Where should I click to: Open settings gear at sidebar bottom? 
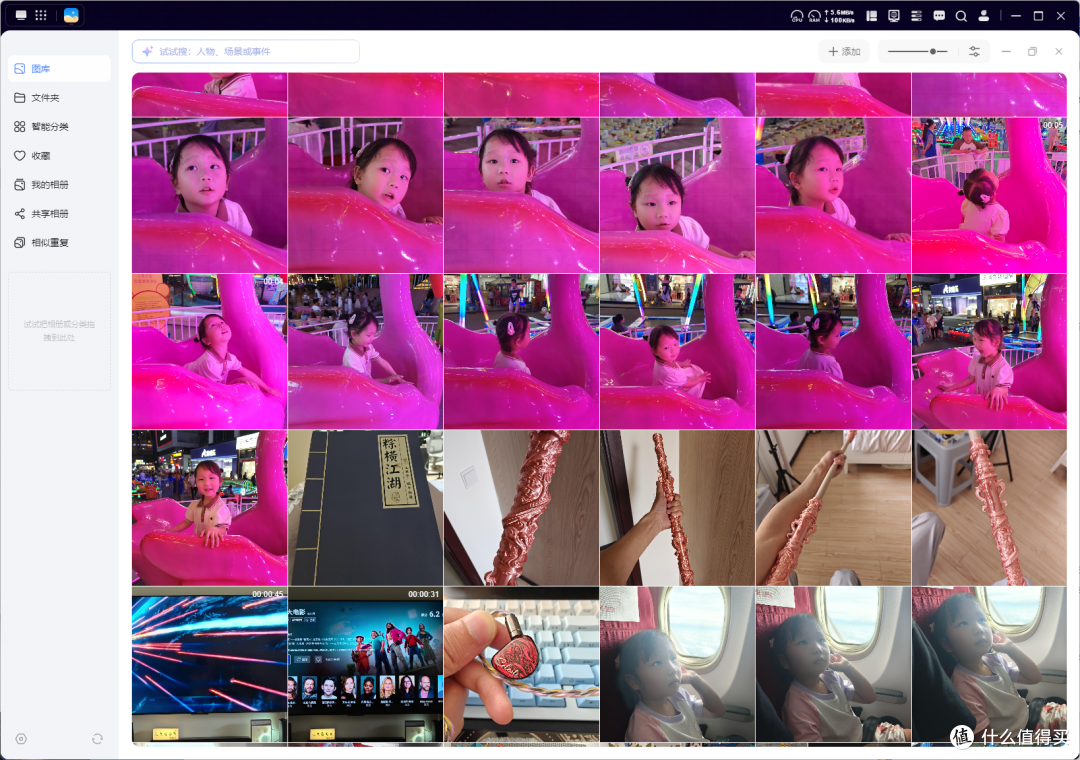click(21, 739)
